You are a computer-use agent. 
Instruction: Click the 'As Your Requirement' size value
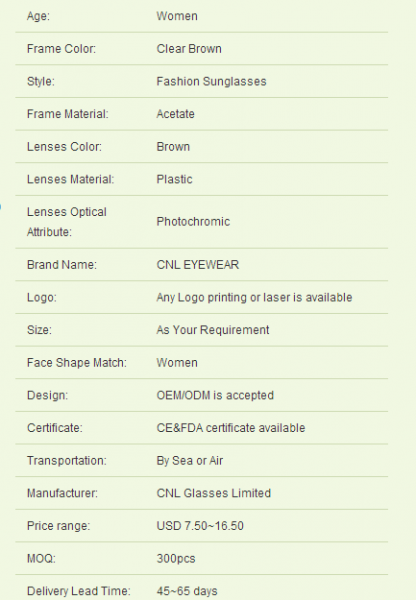tap(213, 330)
